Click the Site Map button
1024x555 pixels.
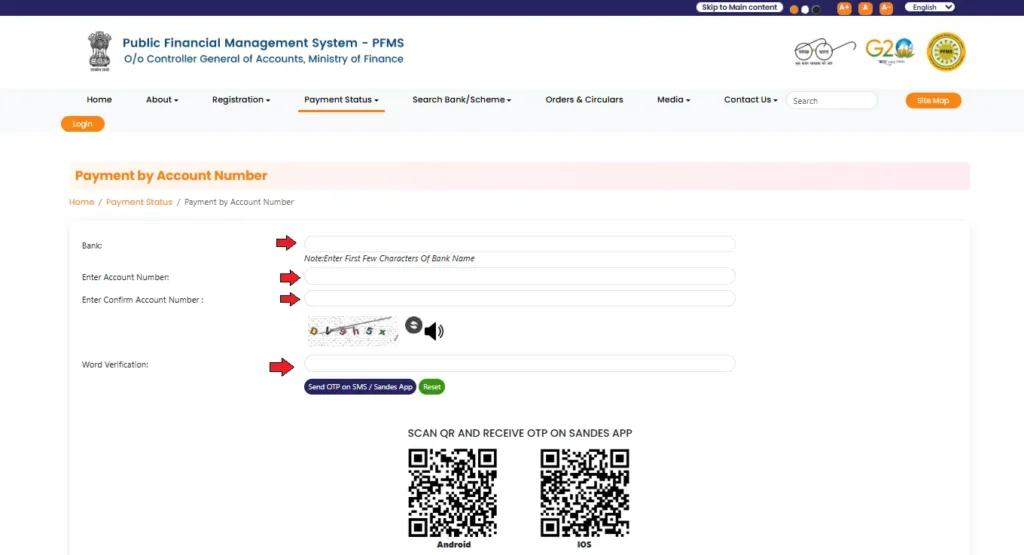point(933,101)
